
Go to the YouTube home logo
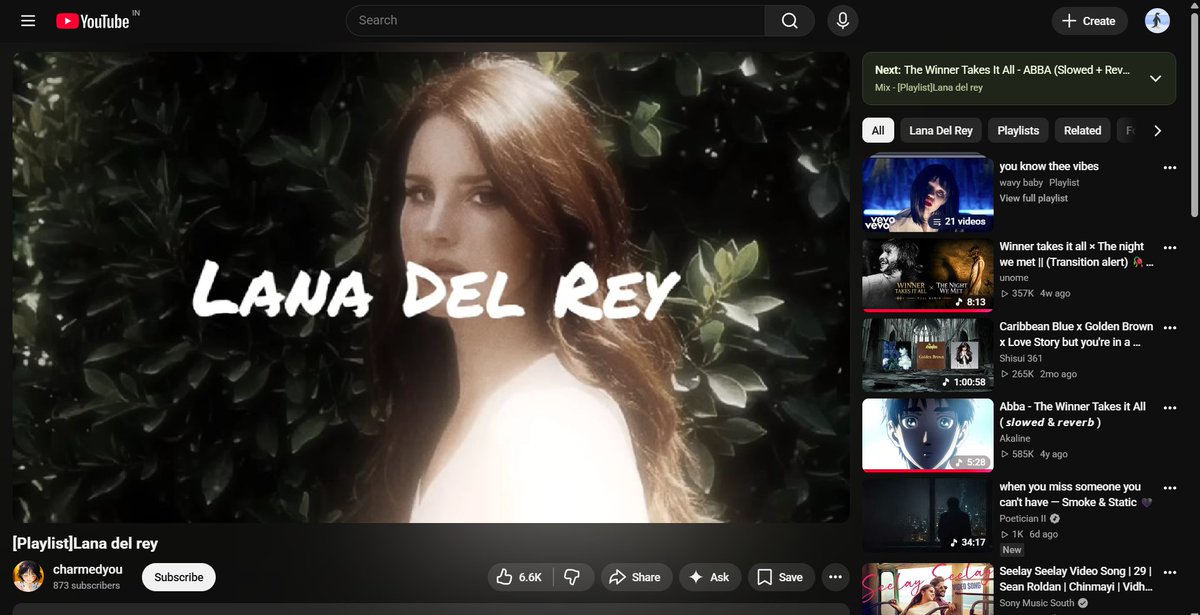[92, 21]
